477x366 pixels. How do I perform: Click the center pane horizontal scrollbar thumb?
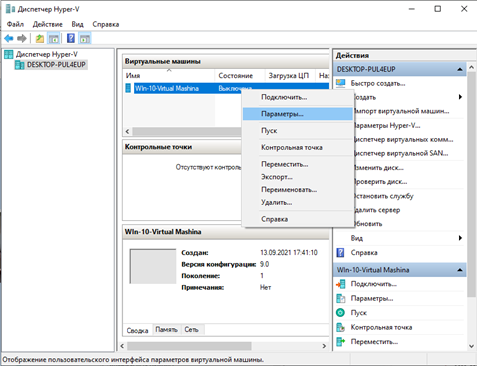189,346
